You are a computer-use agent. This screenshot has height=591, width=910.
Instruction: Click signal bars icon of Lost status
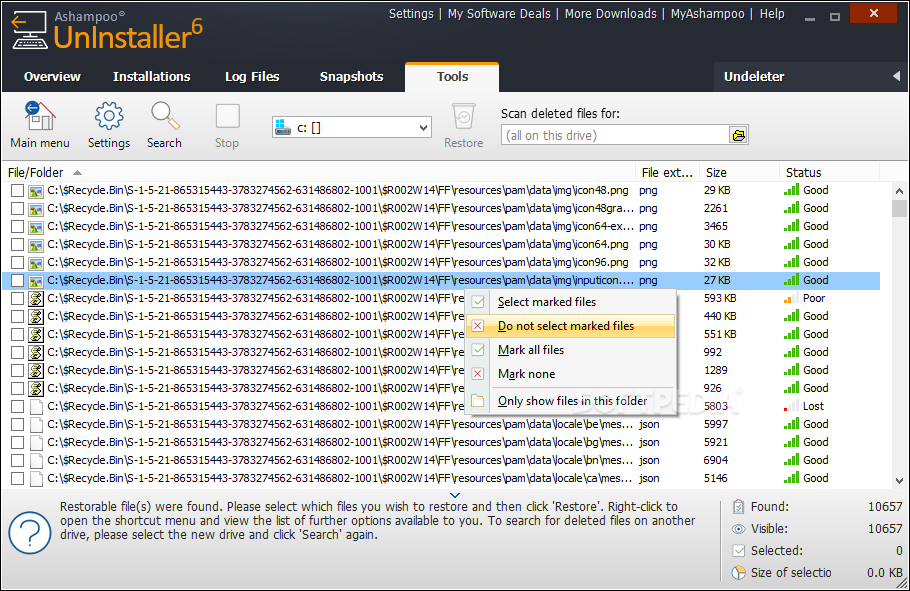(790, 406)
